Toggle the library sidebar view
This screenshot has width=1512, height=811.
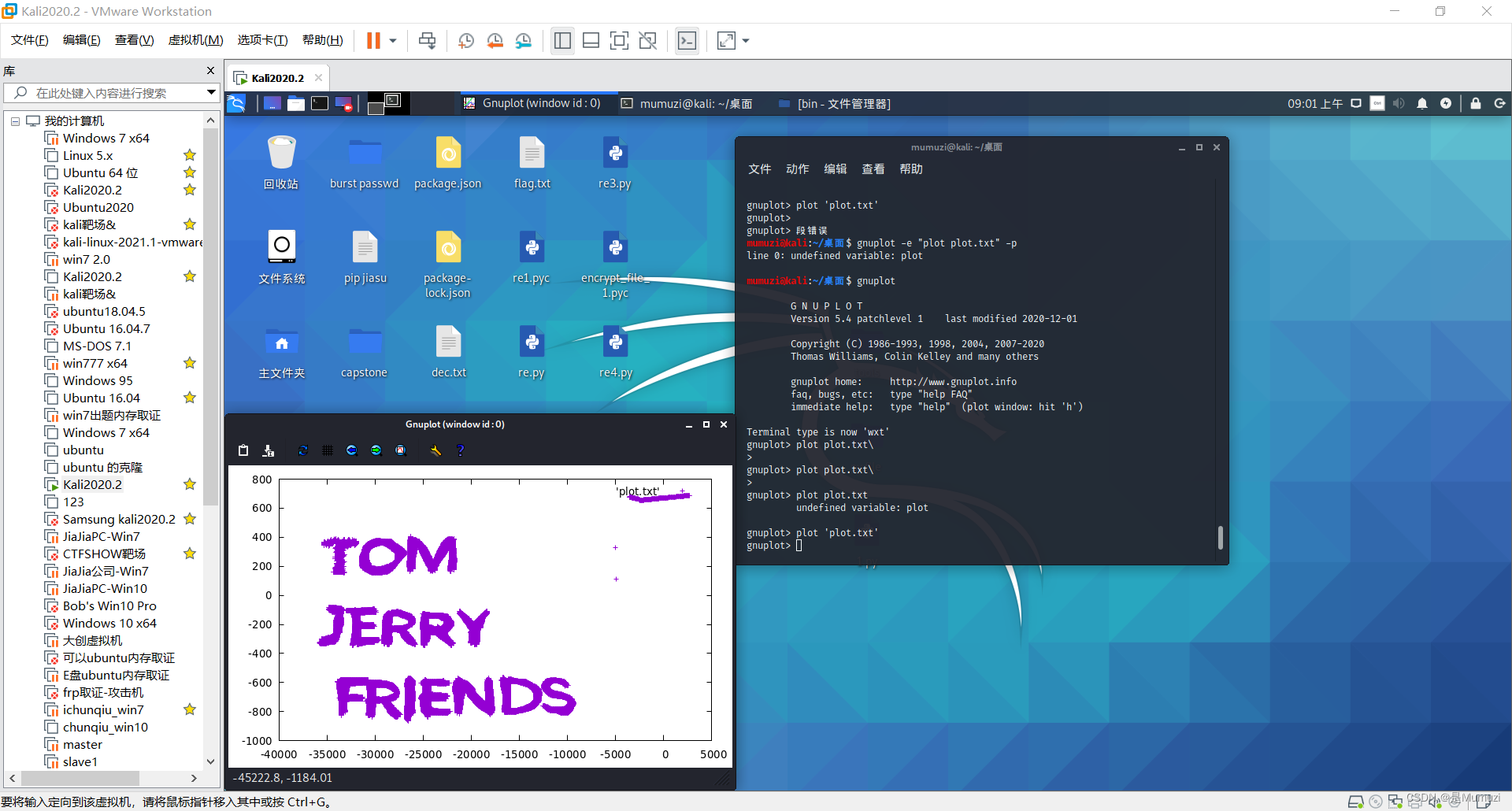pos(562,41)
